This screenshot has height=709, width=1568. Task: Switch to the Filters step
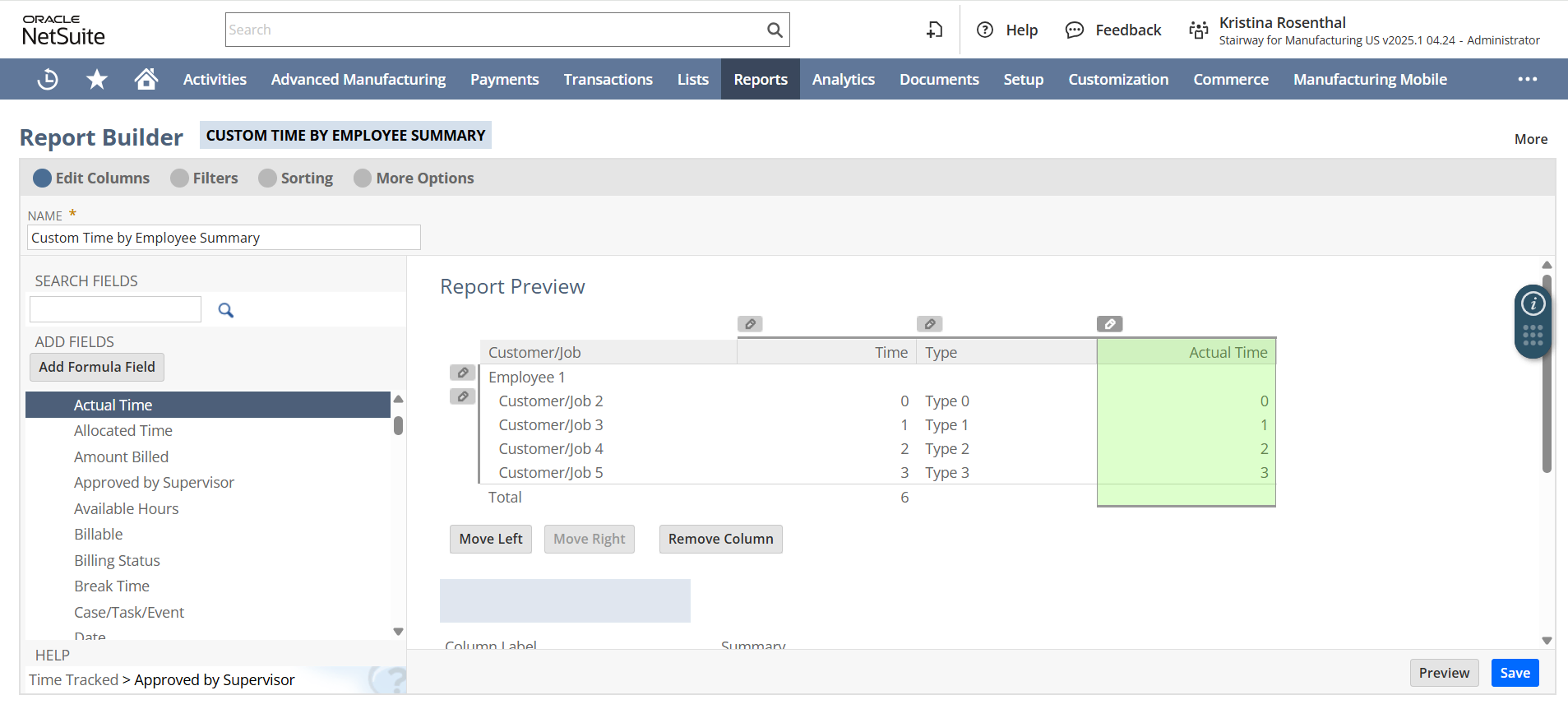point(204,178)
